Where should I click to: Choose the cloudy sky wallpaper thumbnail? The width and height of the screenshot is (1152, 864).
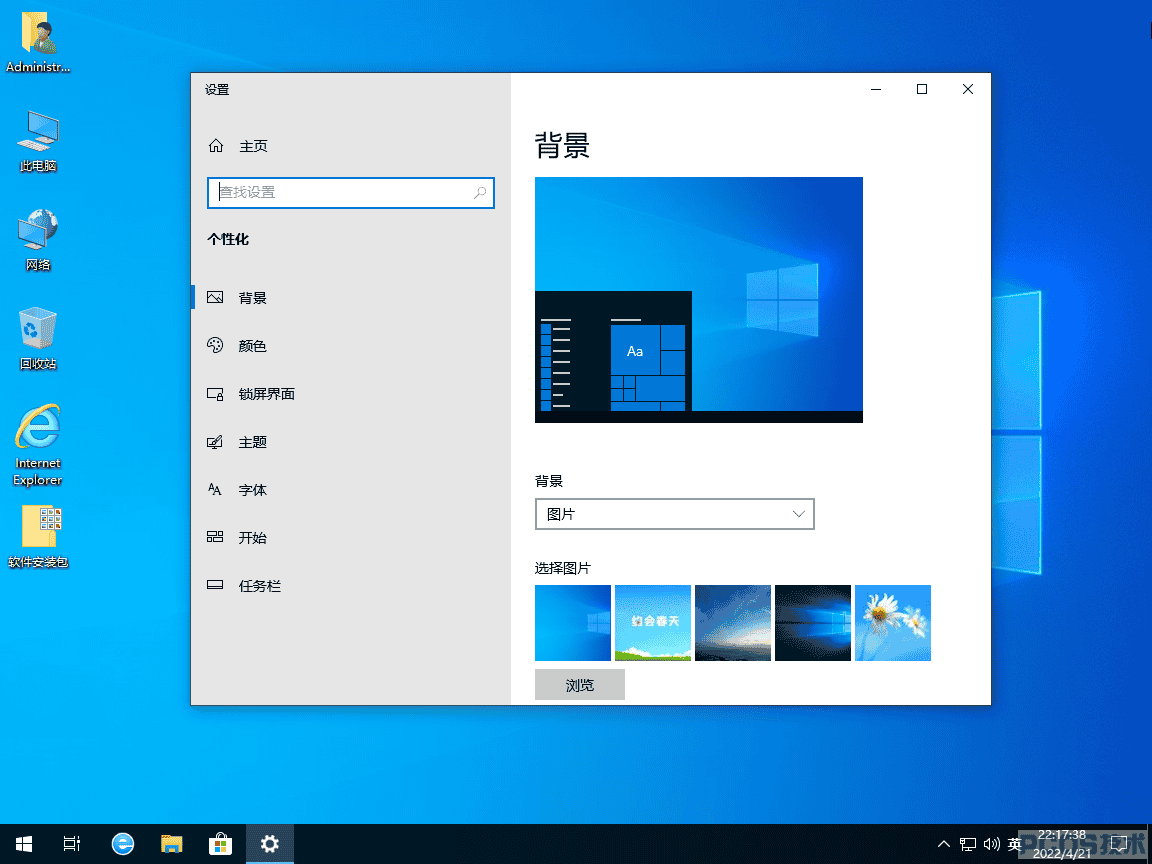(733, 623)
